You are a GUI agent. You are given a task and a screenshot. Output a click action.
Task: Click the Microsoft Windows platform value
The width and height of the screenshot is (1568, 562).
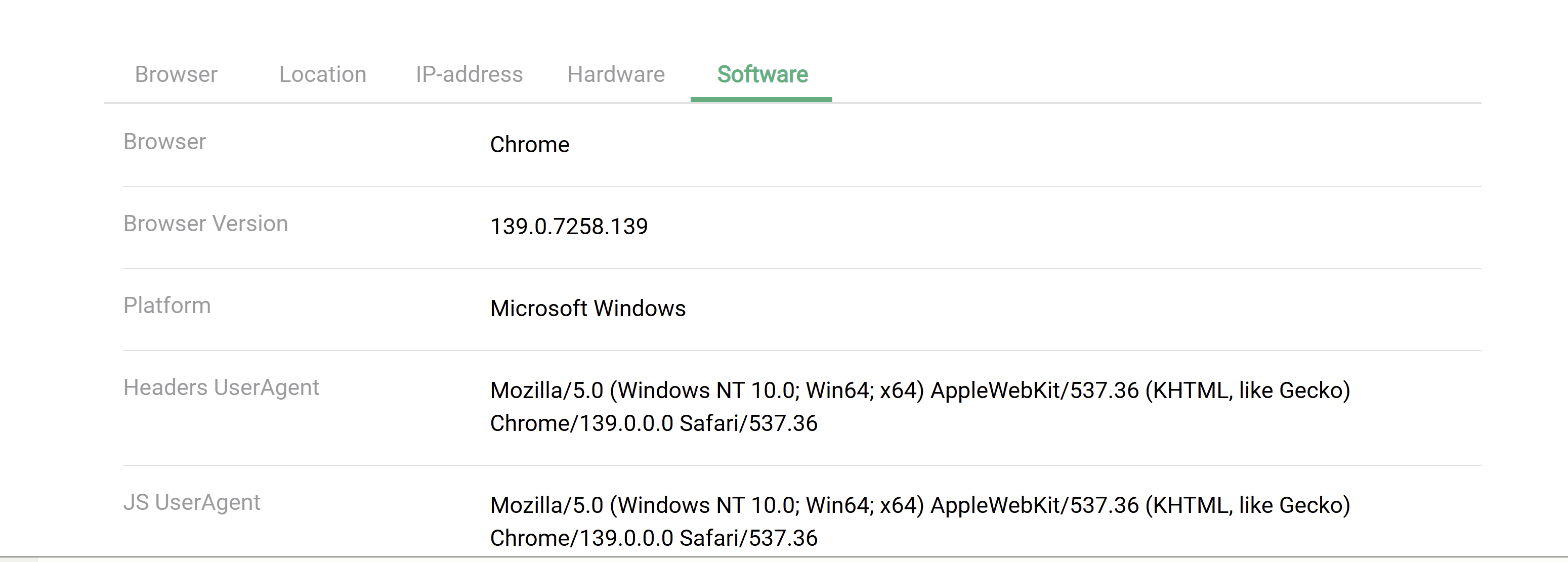[x=587, y=309]
